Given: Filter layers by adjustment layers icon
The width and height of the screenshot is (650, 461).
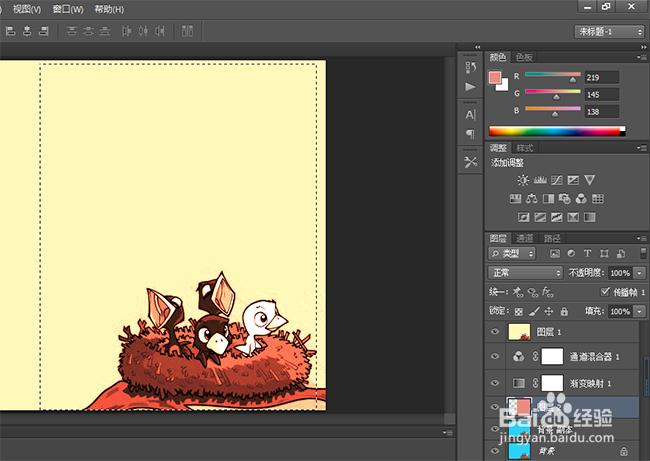Looking at the screenshot, I should click(571, 253).
